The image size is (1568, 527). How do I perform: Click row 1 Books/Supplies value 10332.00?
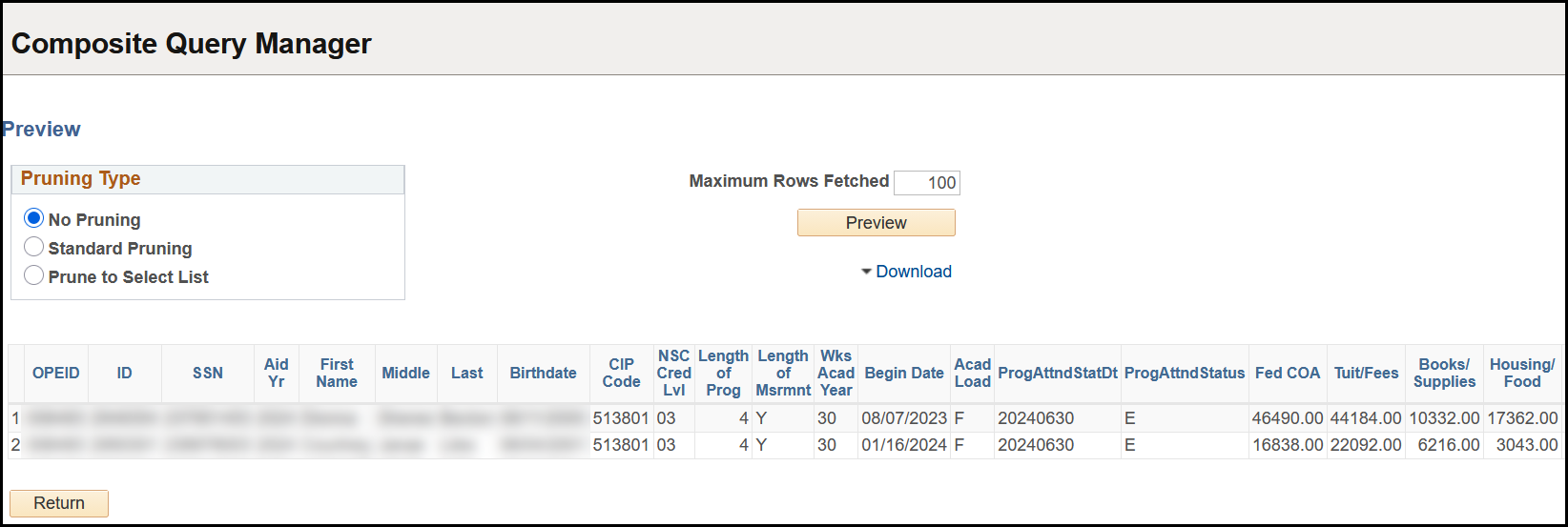[1446, 418]
